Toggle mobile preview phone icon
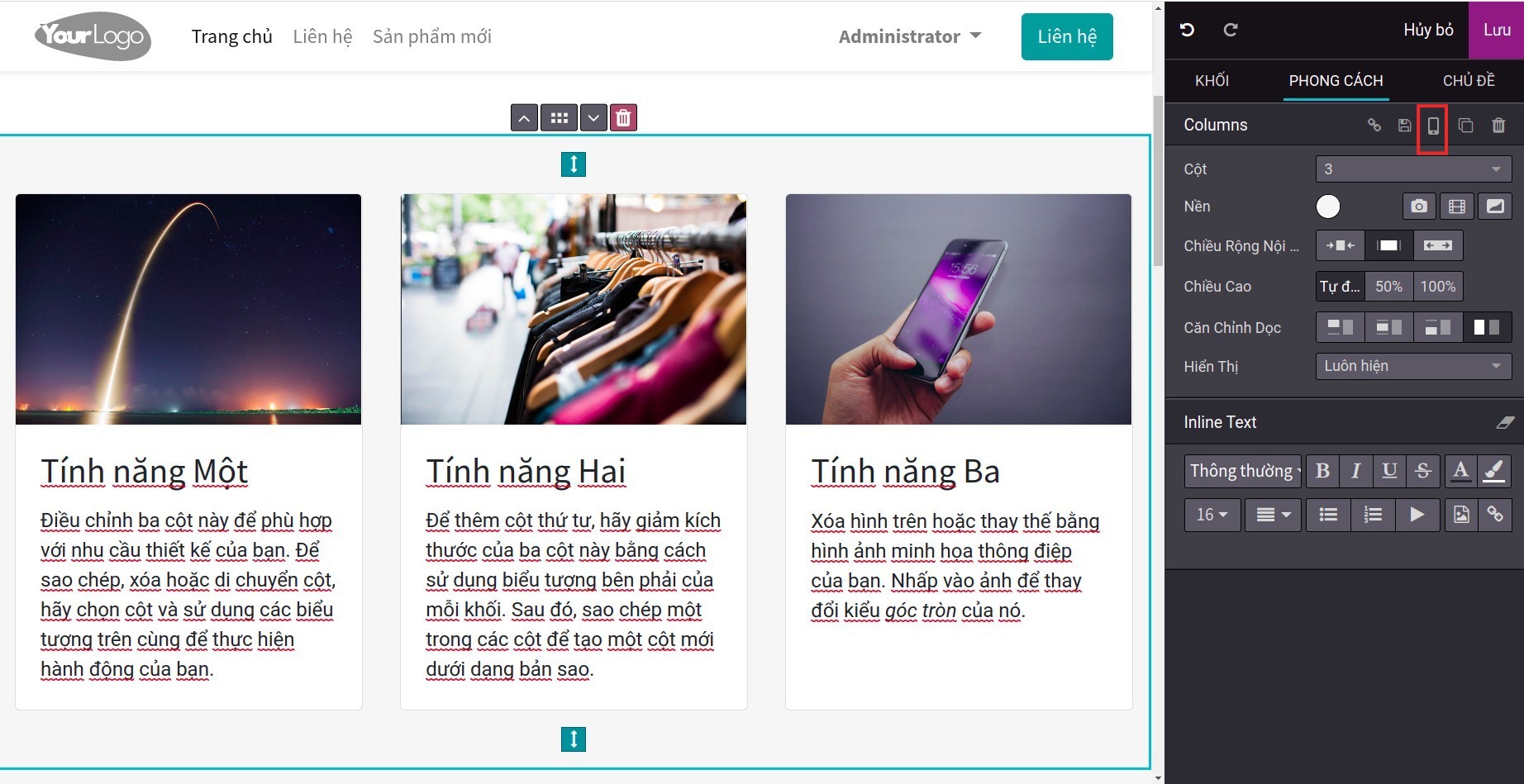 click(x=1433, y=126)
